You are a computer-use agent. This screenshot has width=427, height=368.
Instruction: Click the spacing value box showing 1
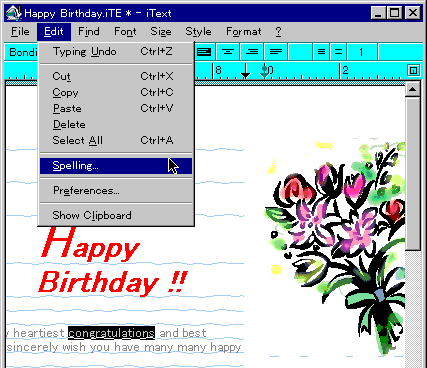(x=362, y=52)
